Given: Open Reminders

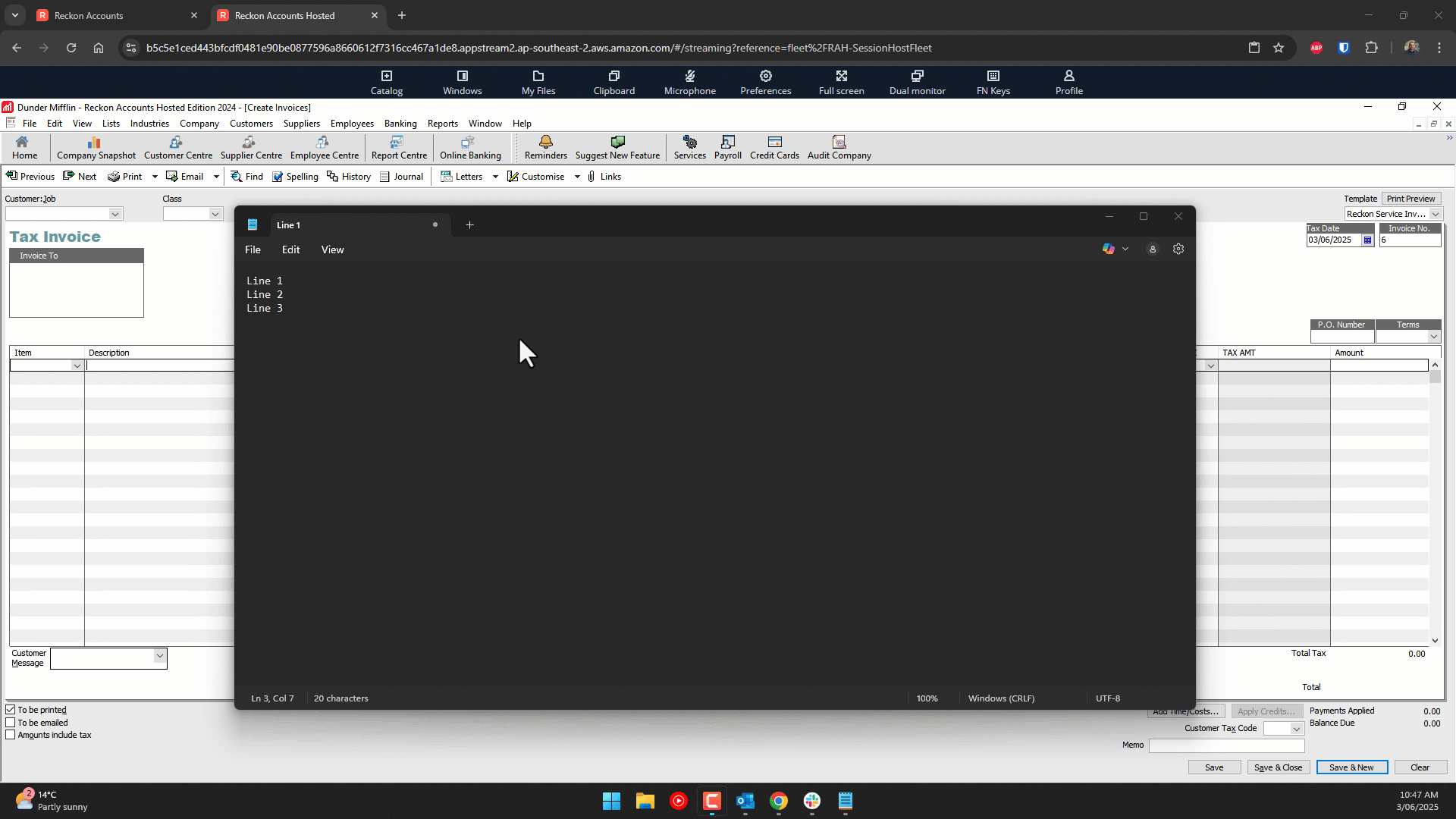Looking at the screenshot, I should (546, 148).
